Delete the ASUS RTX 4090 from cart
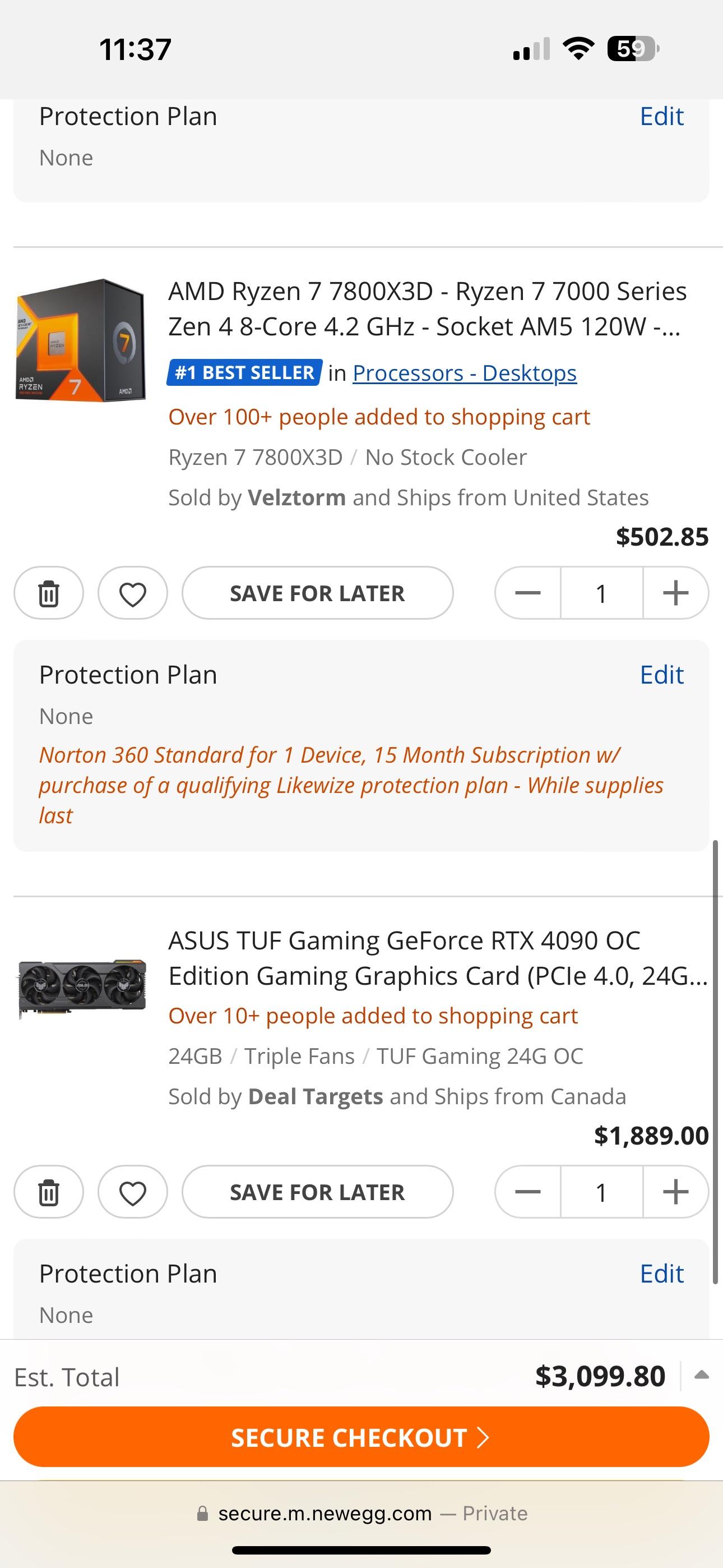 pos(49,1192)
